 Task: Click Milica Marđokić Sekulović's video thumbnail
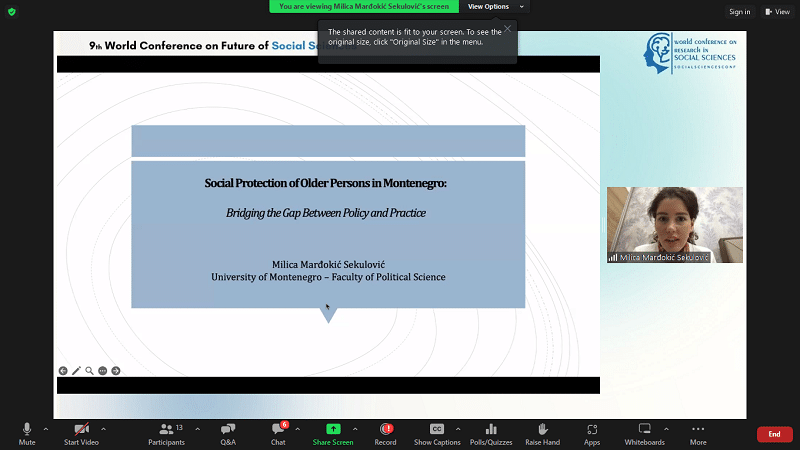tap(675, 225)
